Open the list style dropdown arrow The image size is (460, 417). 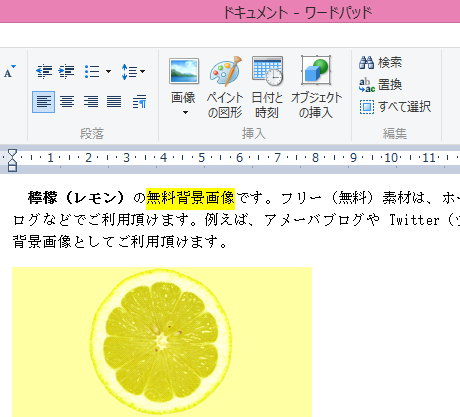108,71
